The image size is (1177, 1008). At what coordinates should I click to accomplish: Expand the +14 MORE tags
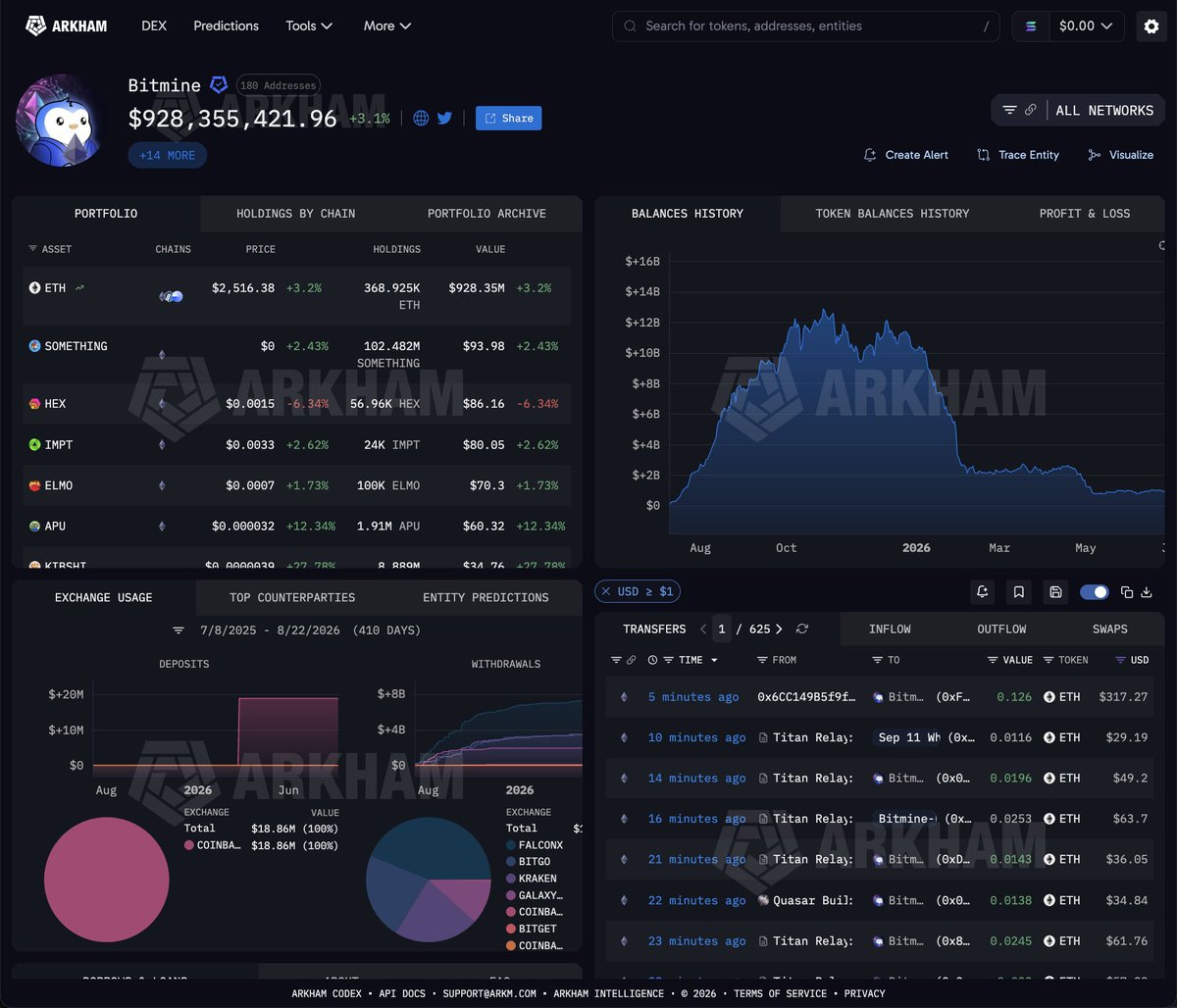click(x=167, y=155)
